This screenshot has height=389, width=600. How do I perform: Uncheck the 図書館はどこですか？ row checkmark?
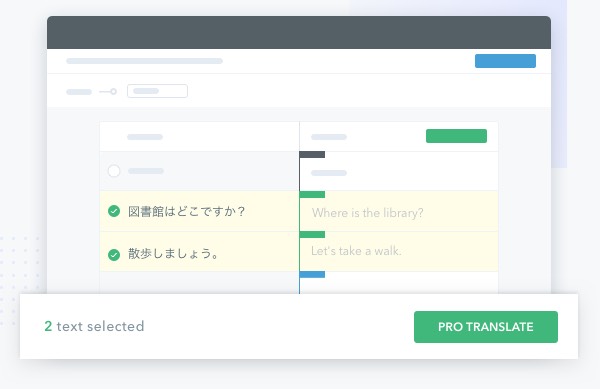click(x=114, y=211)
